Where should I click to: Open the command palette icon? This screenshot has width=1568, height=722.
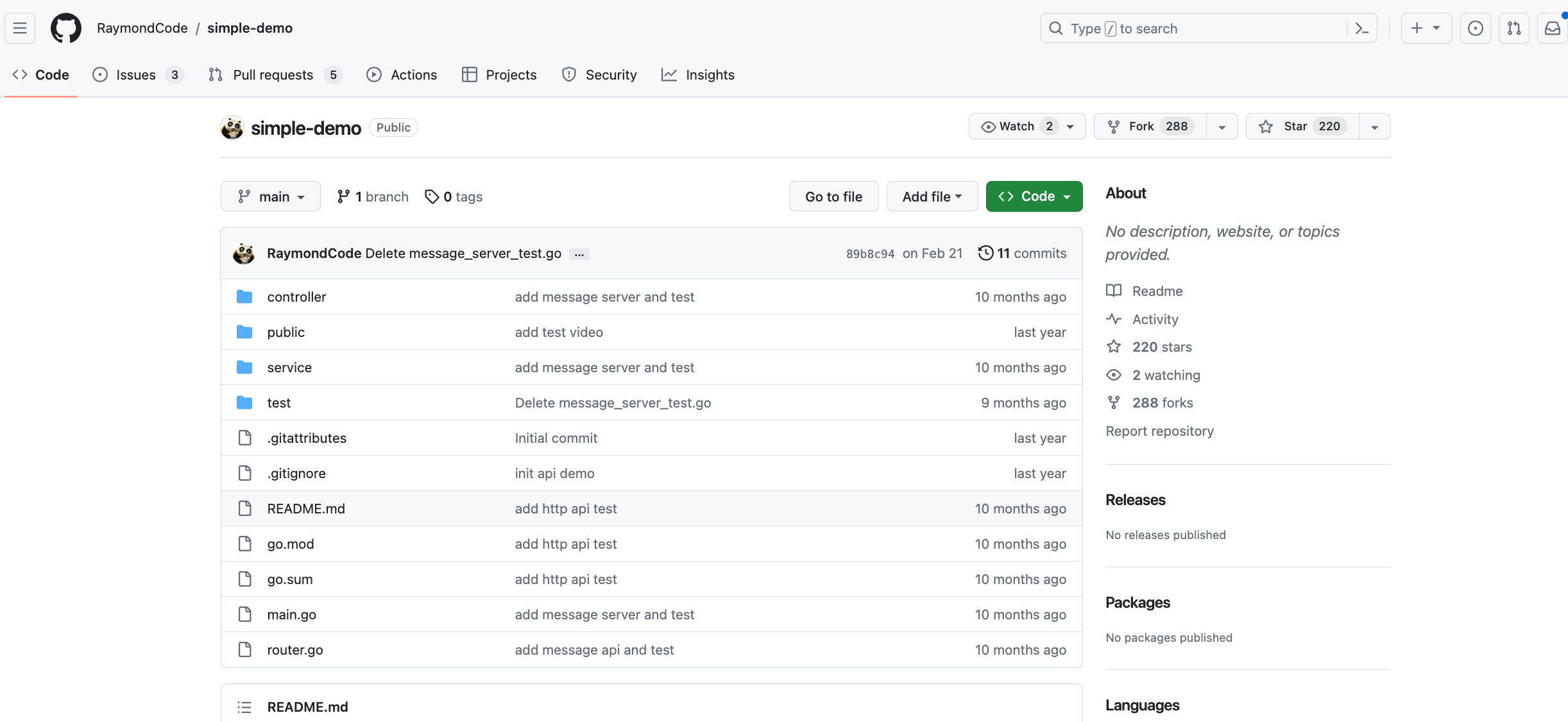tap(1361, 28)
